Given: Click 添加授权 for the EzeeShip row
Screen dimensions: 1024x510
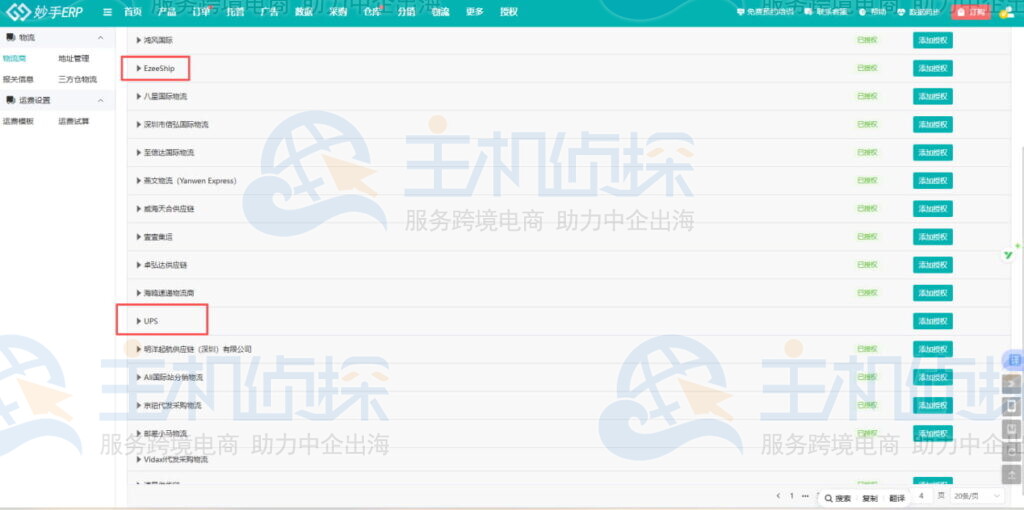Looking at the screenshot, I should pos(933,68).
